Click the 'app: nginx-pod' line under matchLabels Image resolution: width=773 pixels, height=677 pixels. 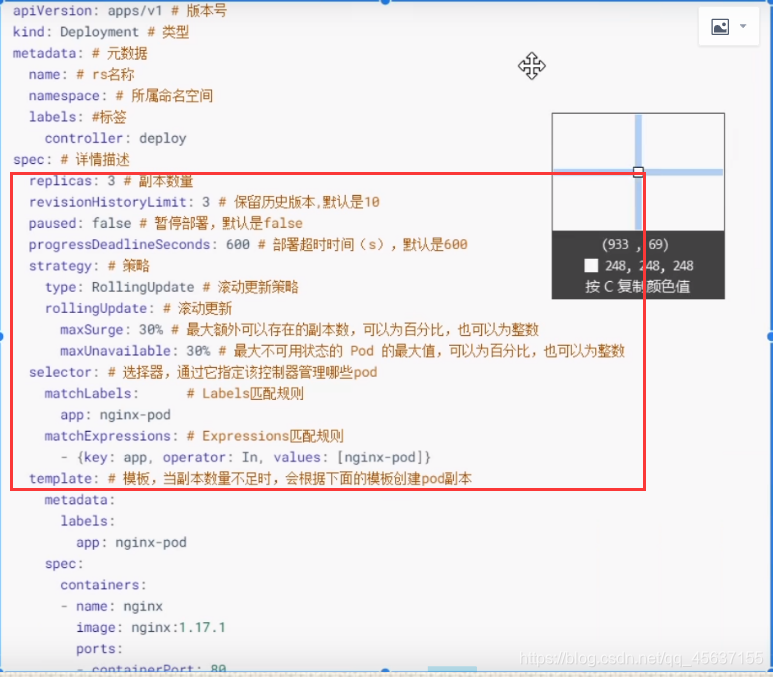pyautogui.click(x=115, y=414)
